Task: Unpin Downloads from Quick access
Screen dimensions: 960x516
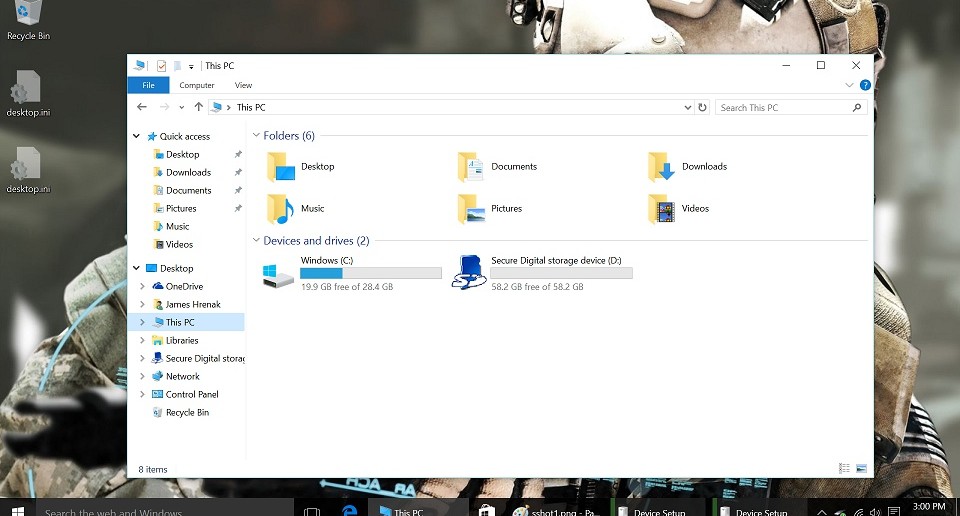Action: click(238, 173)
